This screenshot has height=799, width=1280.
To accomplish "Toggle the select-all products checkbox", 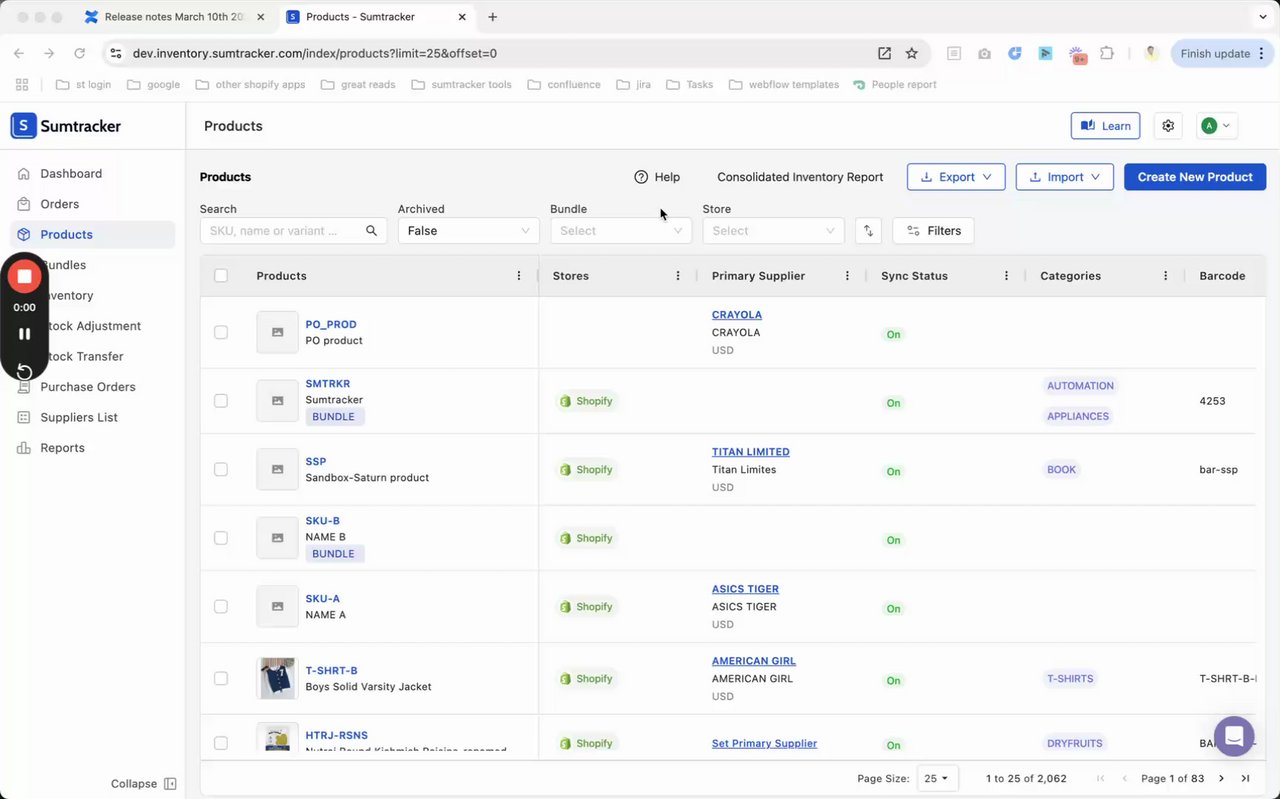I will [x=221, y=276].
